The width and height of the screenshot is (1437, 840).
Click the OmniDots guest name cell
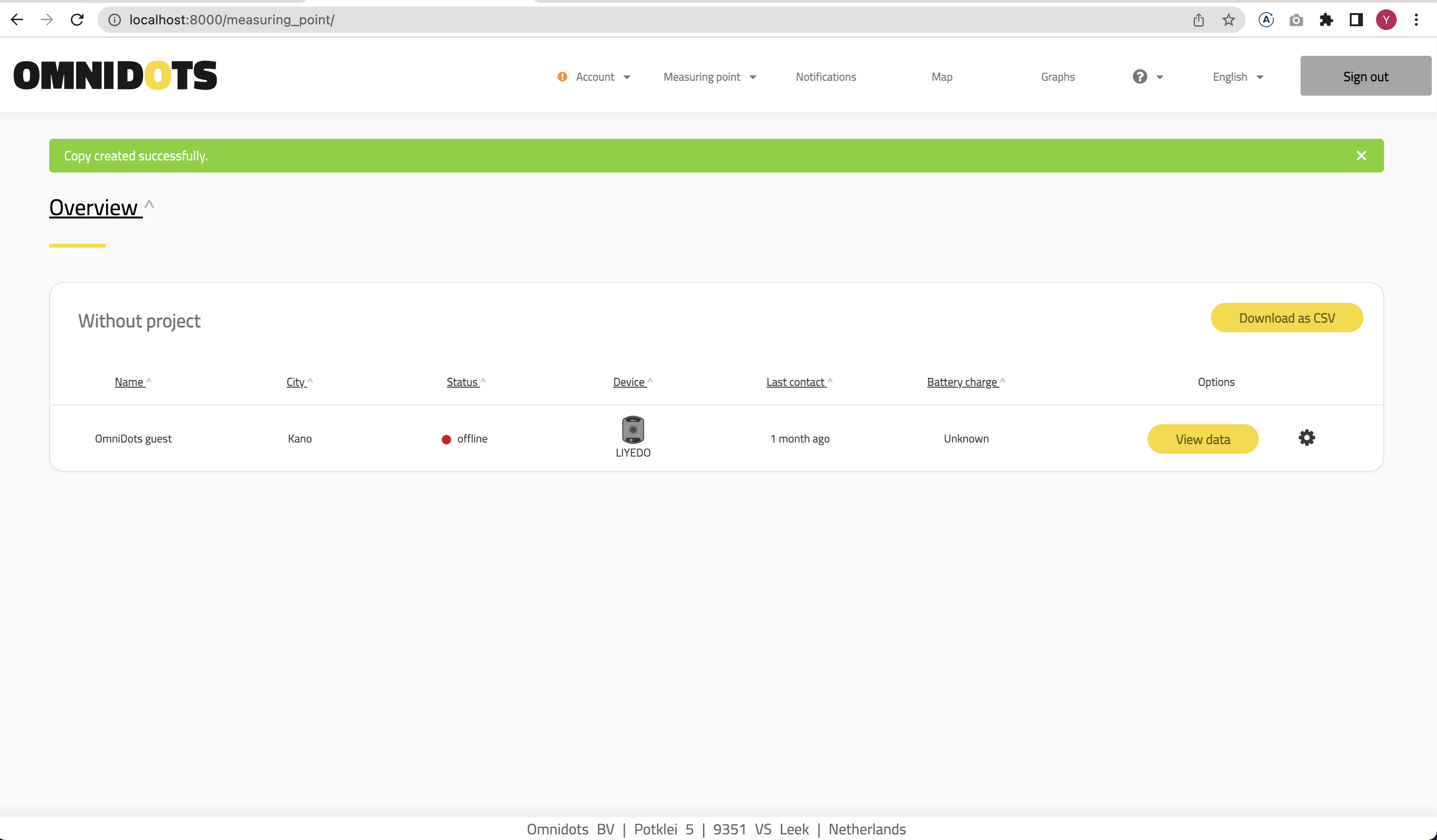pyautogui.click(x=133, y=438)
